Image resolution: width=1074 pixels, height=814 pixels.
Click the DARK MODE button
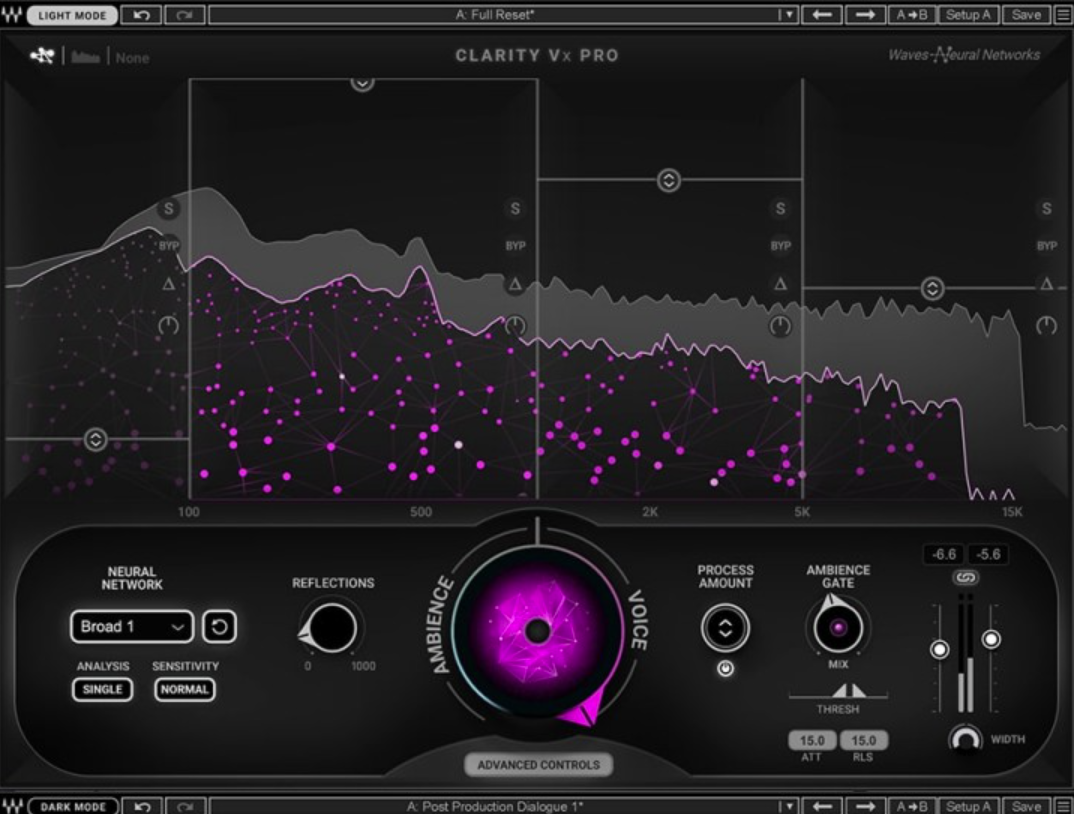(x=73, y=806)
